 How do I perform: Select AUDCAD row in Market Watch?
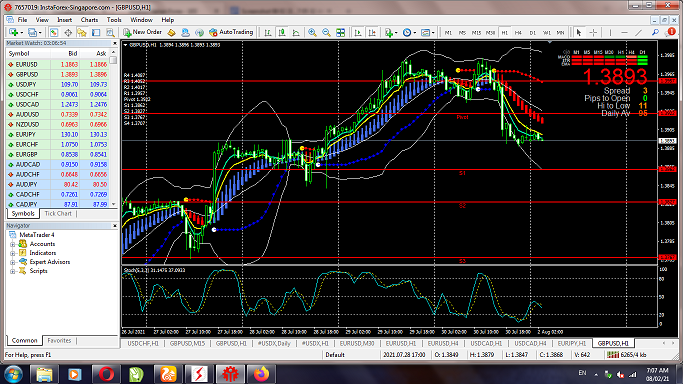coord(57,165)
